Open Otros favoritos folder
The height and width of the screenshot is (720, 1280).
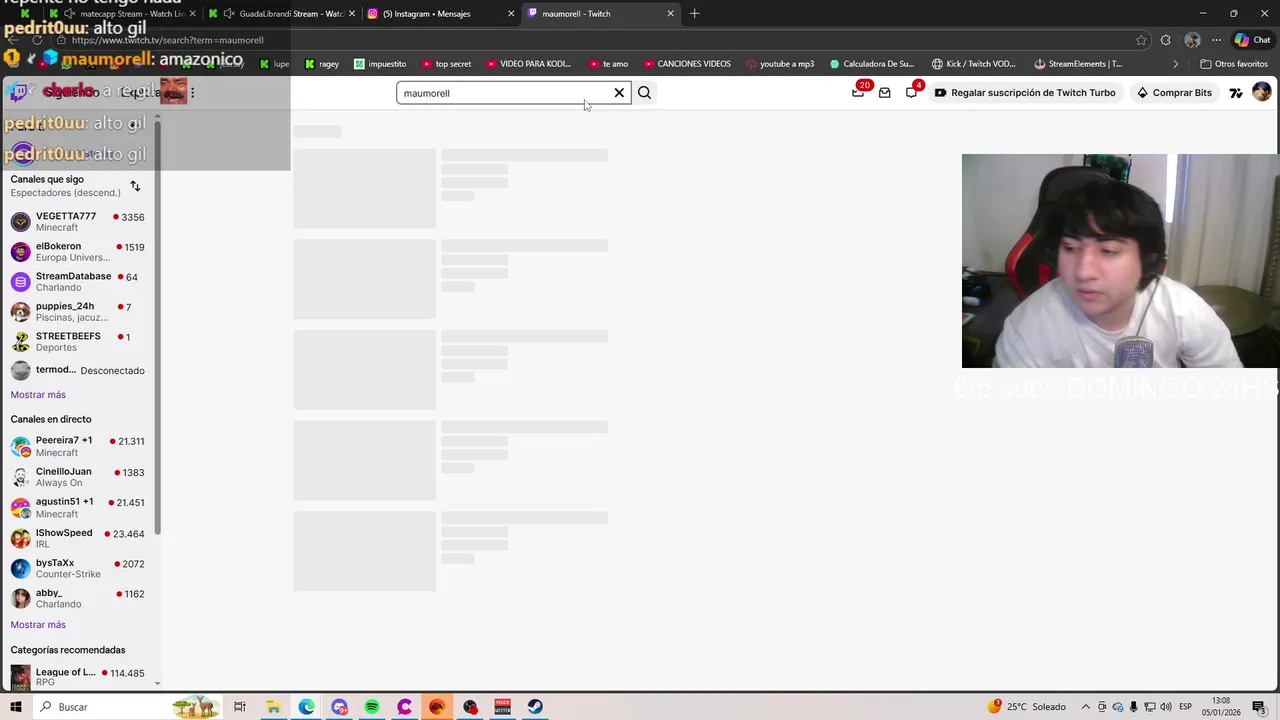point(1234,64)
